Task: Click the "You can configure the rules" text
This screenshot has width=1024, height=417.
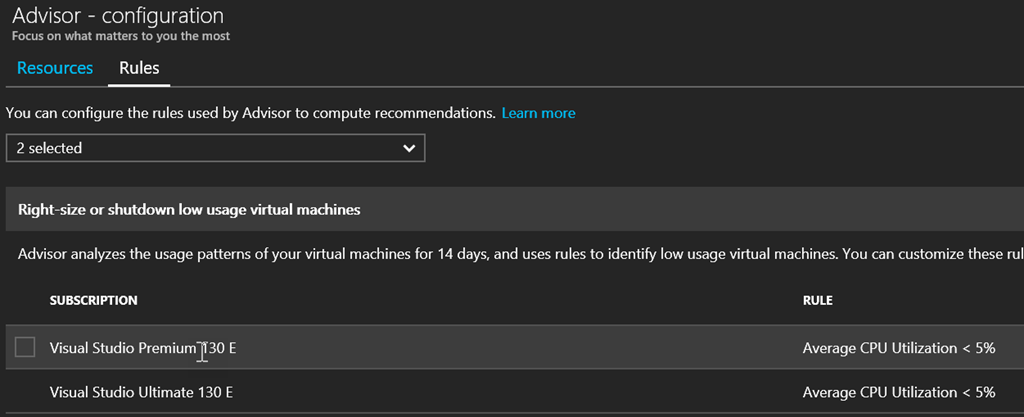Action: click(250, 113)
